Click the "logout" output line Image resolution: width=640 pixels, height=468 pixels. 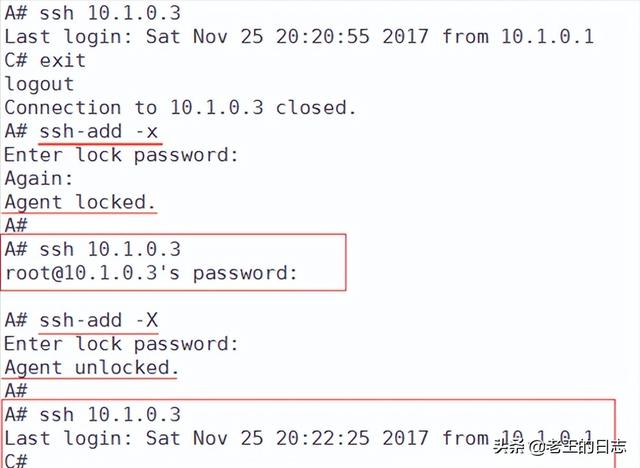click(x=39, y=84)
